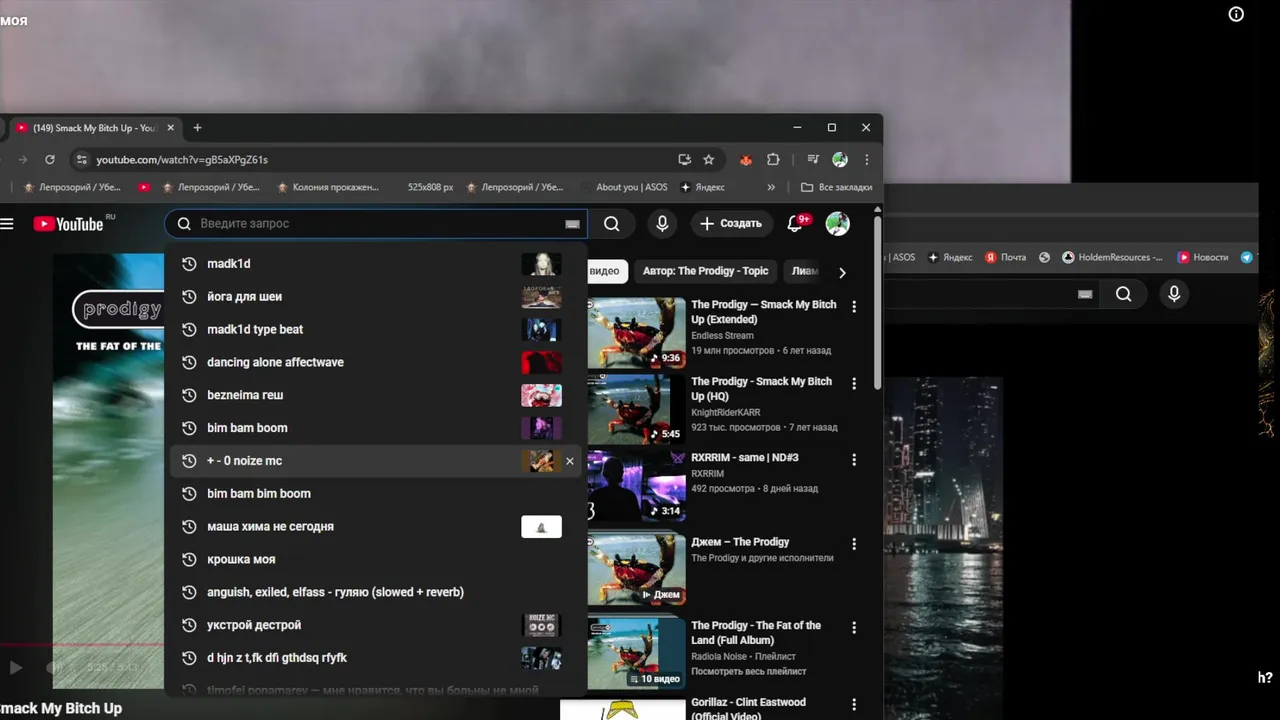This screenshot has width=1280, height=720.
Task: Remove the '+ - 0 noize mc' suggestion
Action: point(570,461)
